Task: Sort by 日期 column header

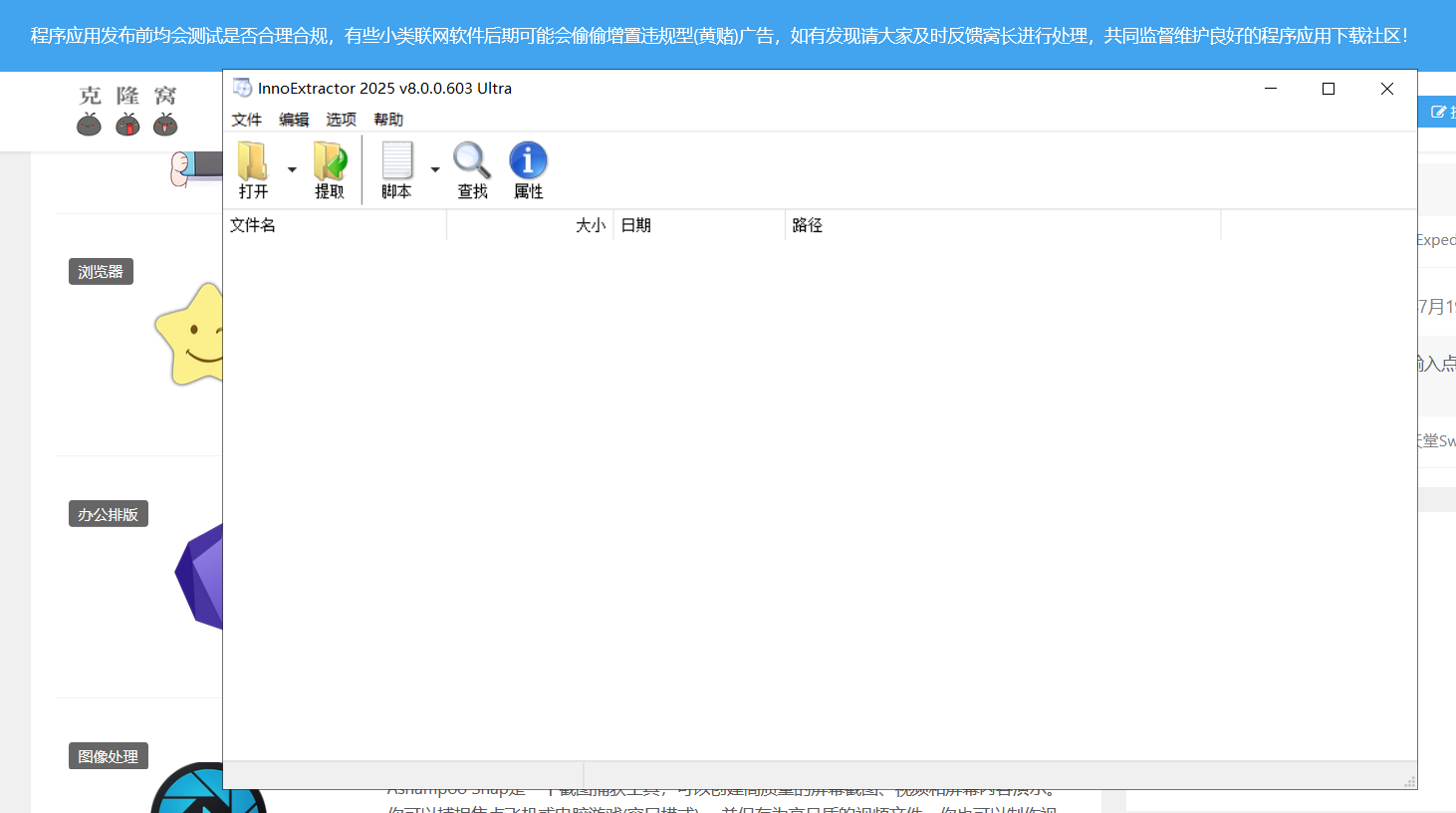Action: pyautogui.click(x=699, y=225)
